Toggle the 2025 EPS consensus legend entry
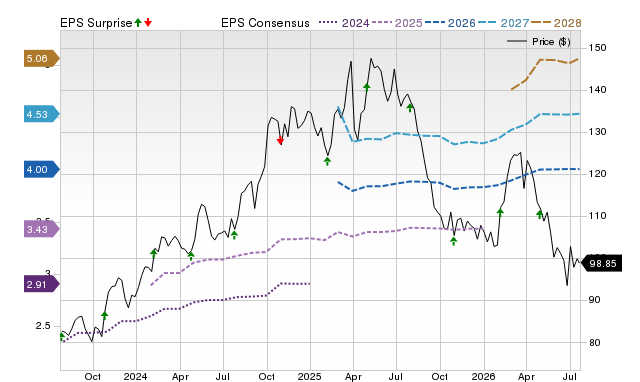The width and height of the screenshot is (640, 382). click(397, 23)
